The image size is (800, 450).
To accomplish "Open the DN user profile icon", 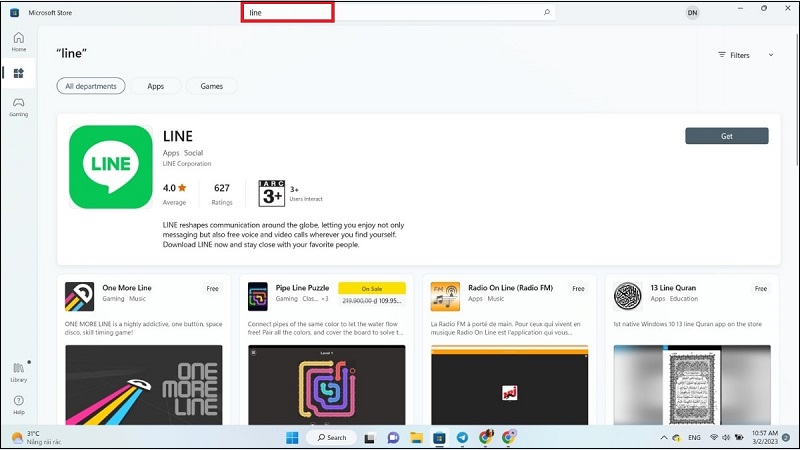I will tap(692, 12).
